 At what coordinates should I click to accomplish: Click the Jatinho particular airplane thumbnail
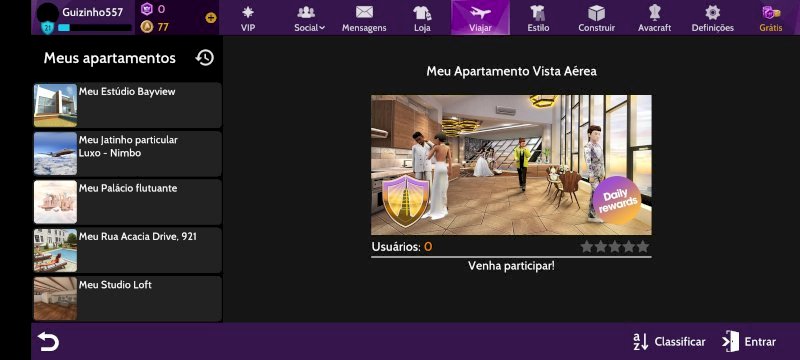(55, 153)
